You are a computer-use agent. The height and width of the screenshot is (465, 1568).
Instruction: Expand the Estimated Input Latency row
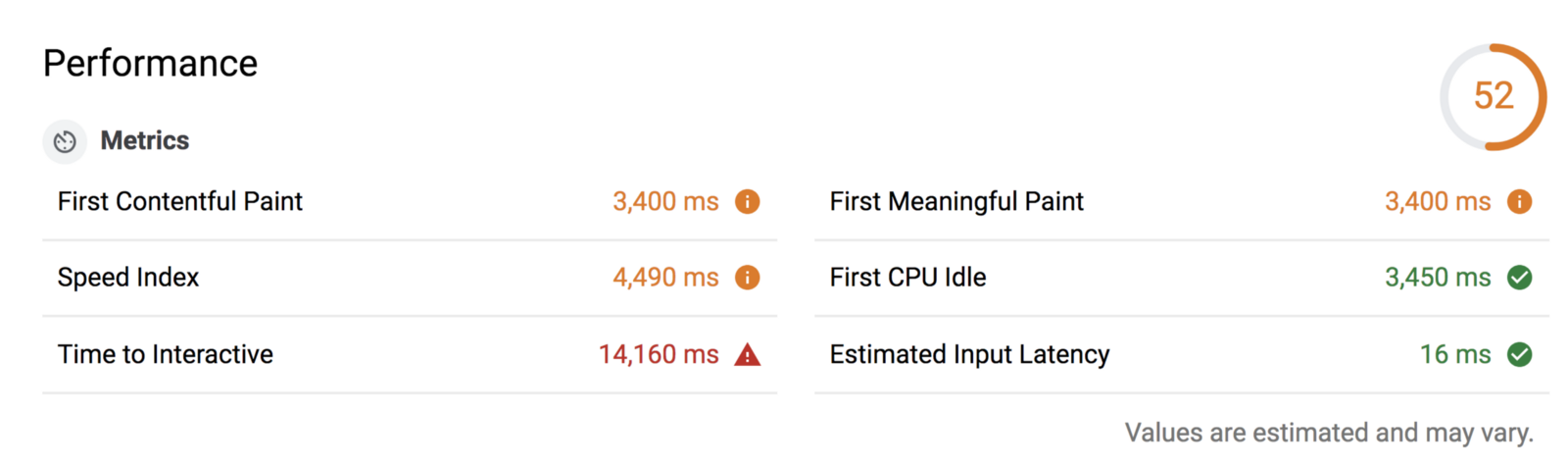[x=1182, y=354]
